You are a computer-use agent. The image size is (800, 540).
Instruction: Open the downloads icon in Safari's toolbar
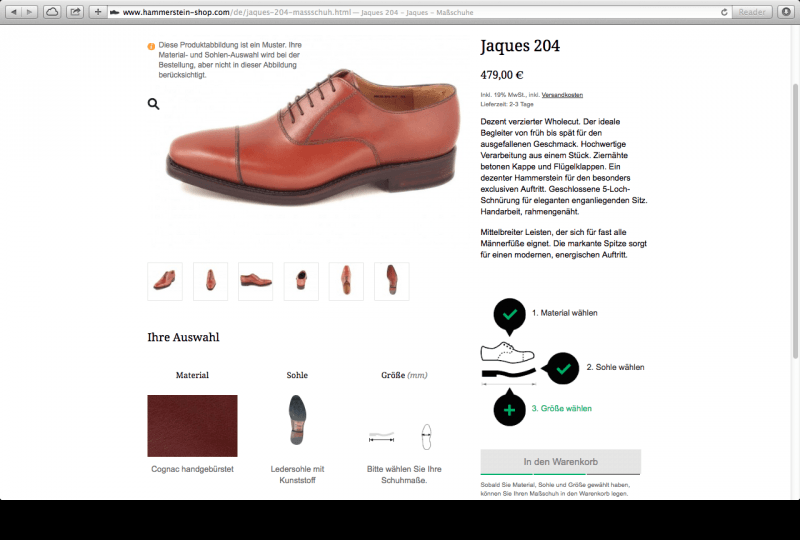coord(786,12)
